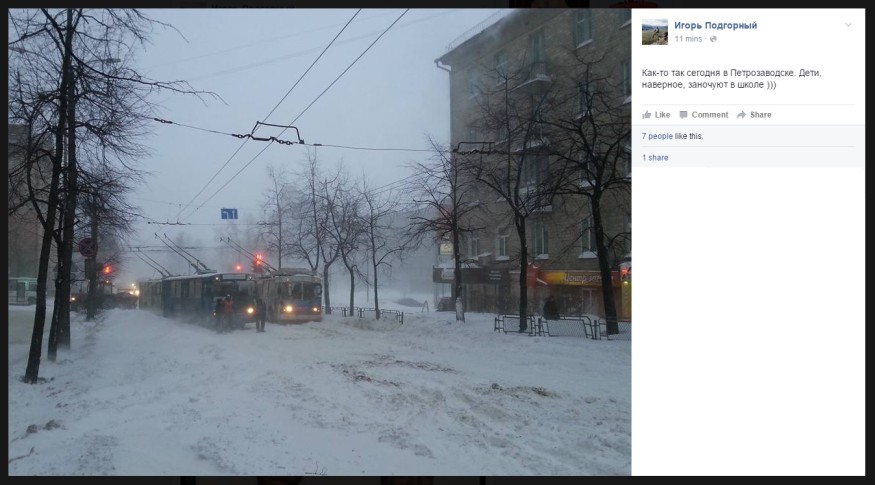Show the 7 people who liked this
The image size is (875, 485).
click(x=657, y=136)
